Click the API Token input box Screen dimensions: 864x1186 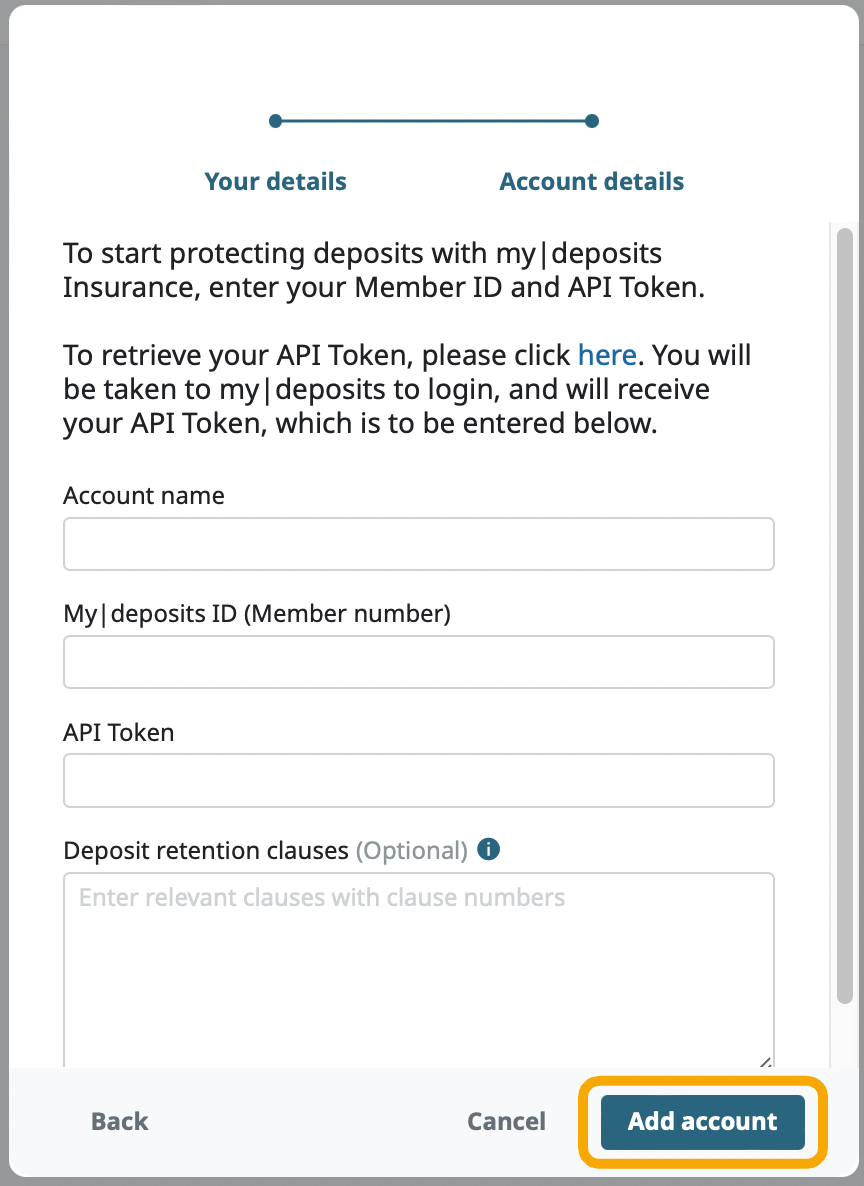418,780
